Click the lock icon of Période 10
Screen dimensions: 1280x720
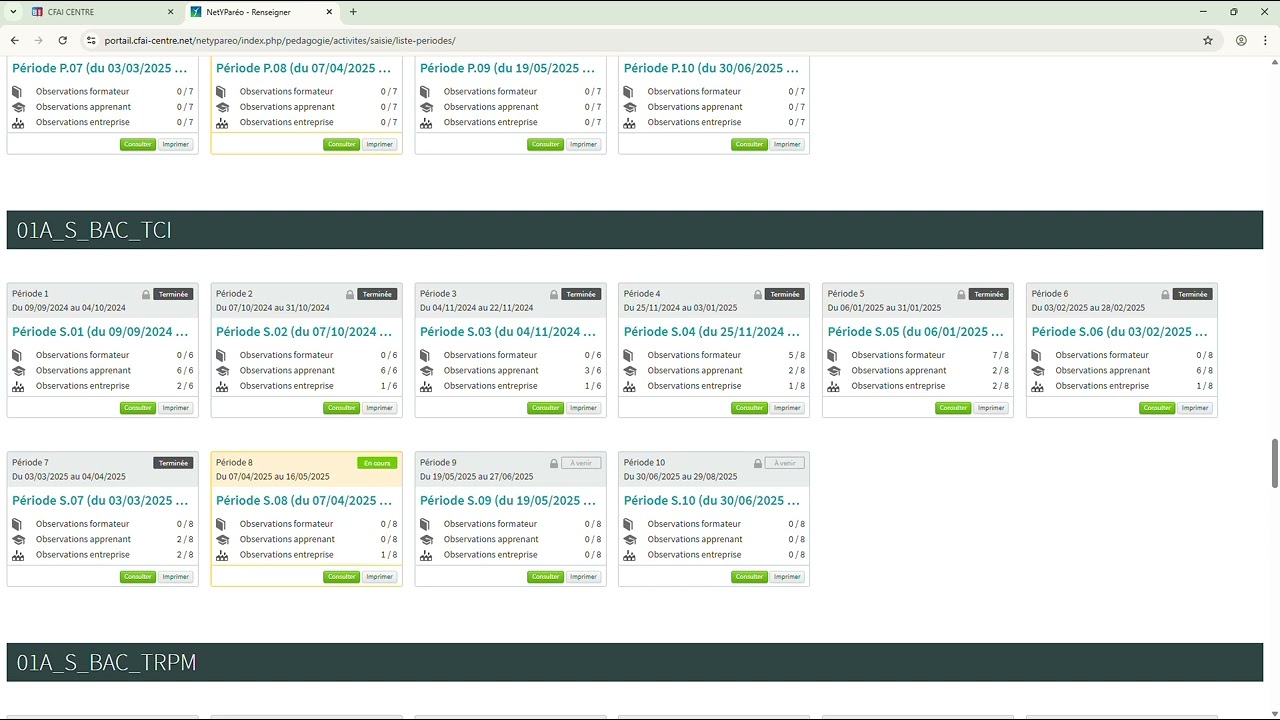758,463
